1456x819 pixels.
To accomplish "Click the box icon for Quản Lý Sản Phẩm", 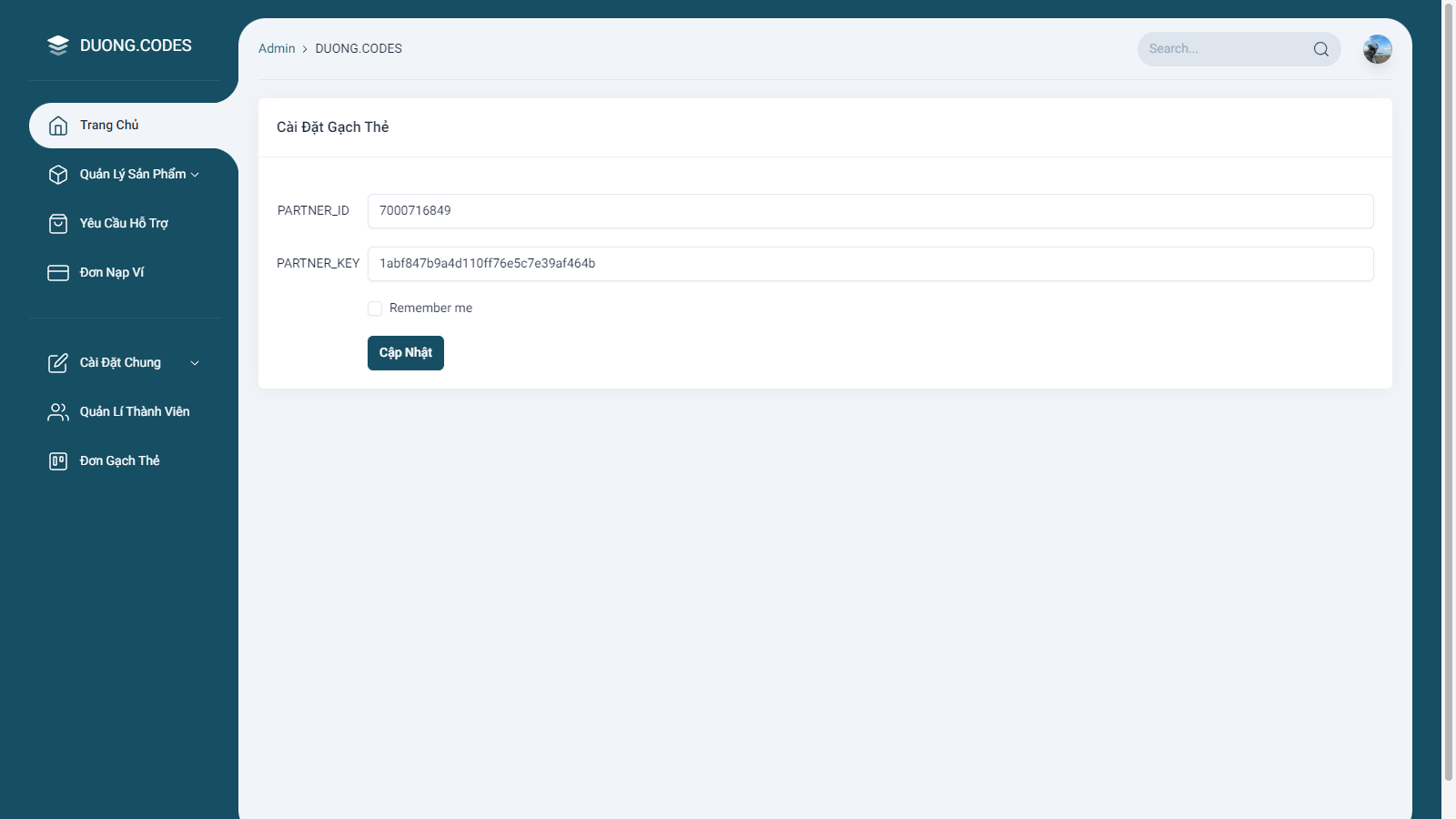I will tap(58, 175).
